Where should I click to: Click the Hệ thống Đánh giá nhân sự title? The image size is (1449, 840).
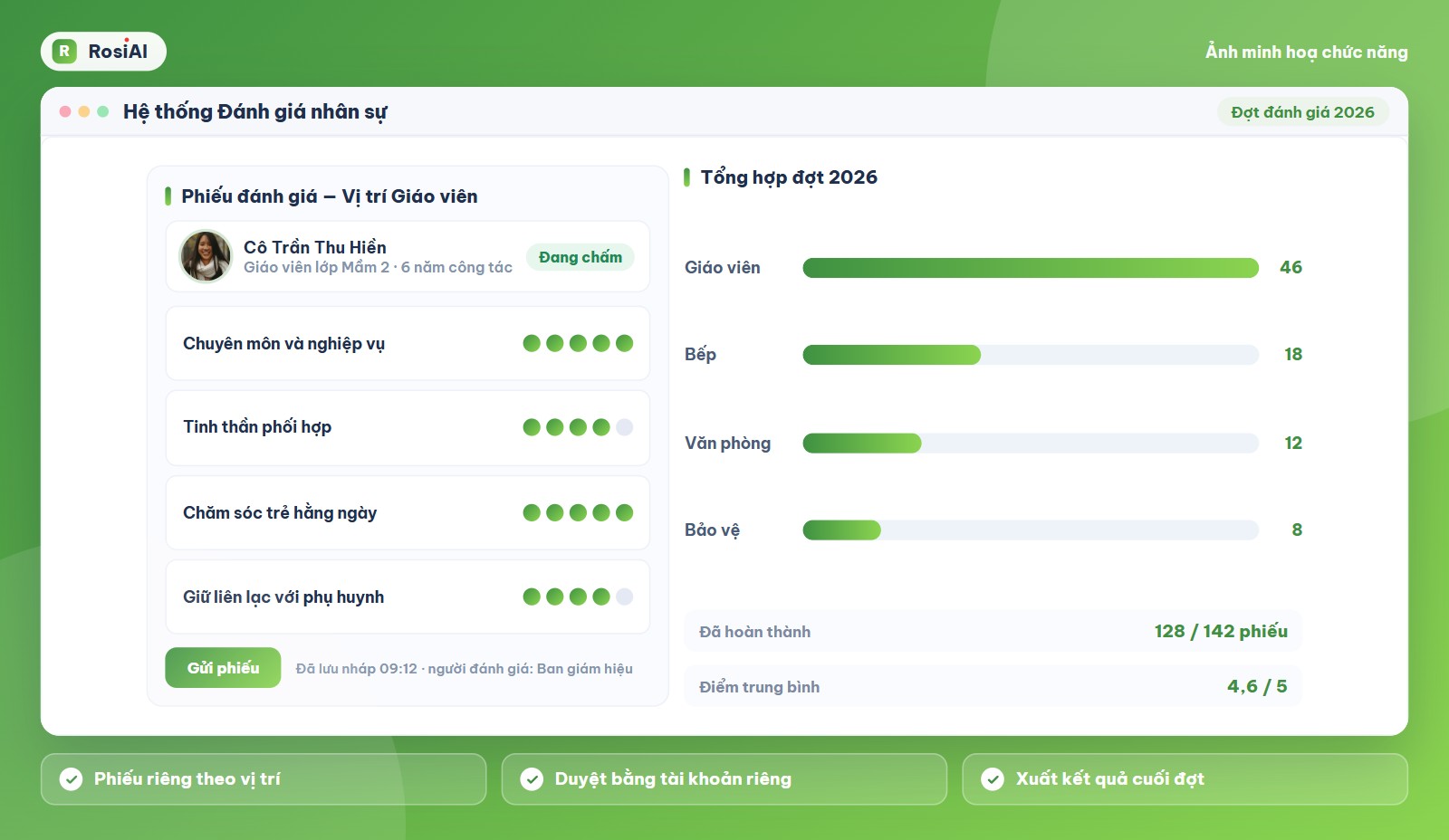pyautogui.click(x=254, y=112)
